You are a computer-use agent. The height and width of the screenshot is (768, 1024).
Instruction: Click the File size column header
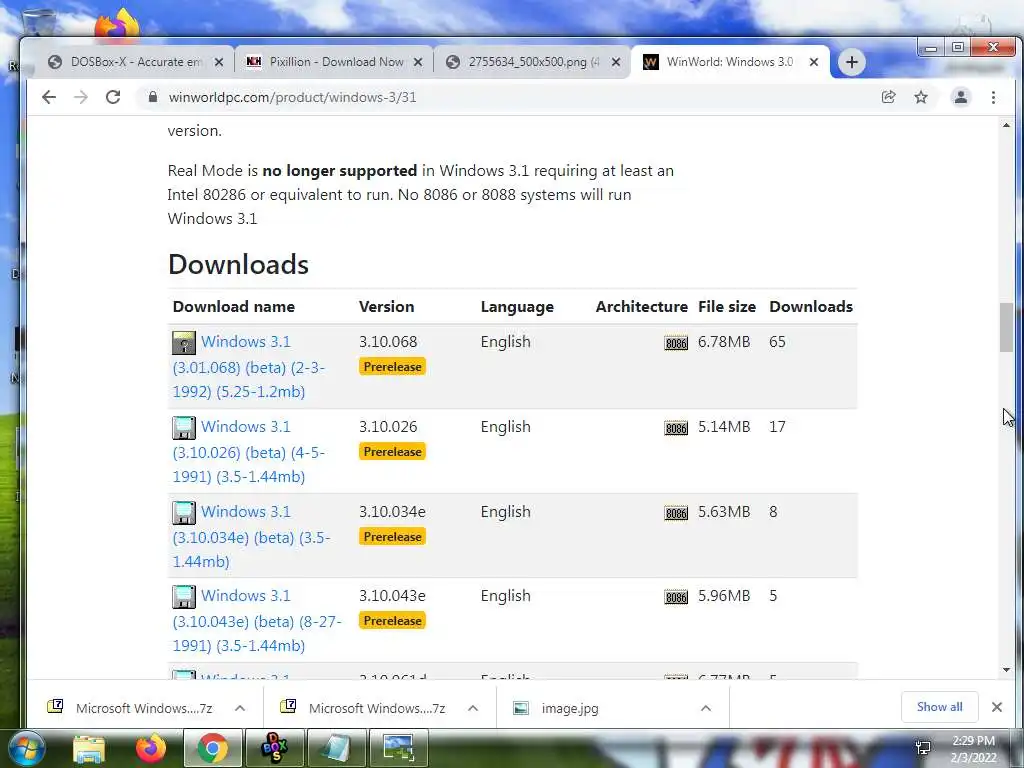pos(727,306)
